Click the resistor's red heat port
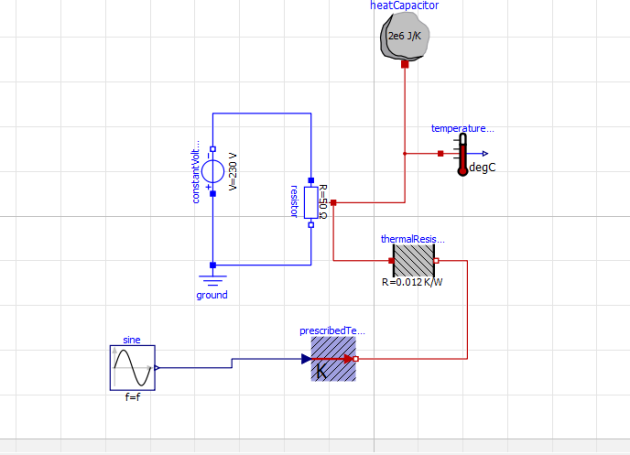This screenshot has height=455, width=630. 333,203
